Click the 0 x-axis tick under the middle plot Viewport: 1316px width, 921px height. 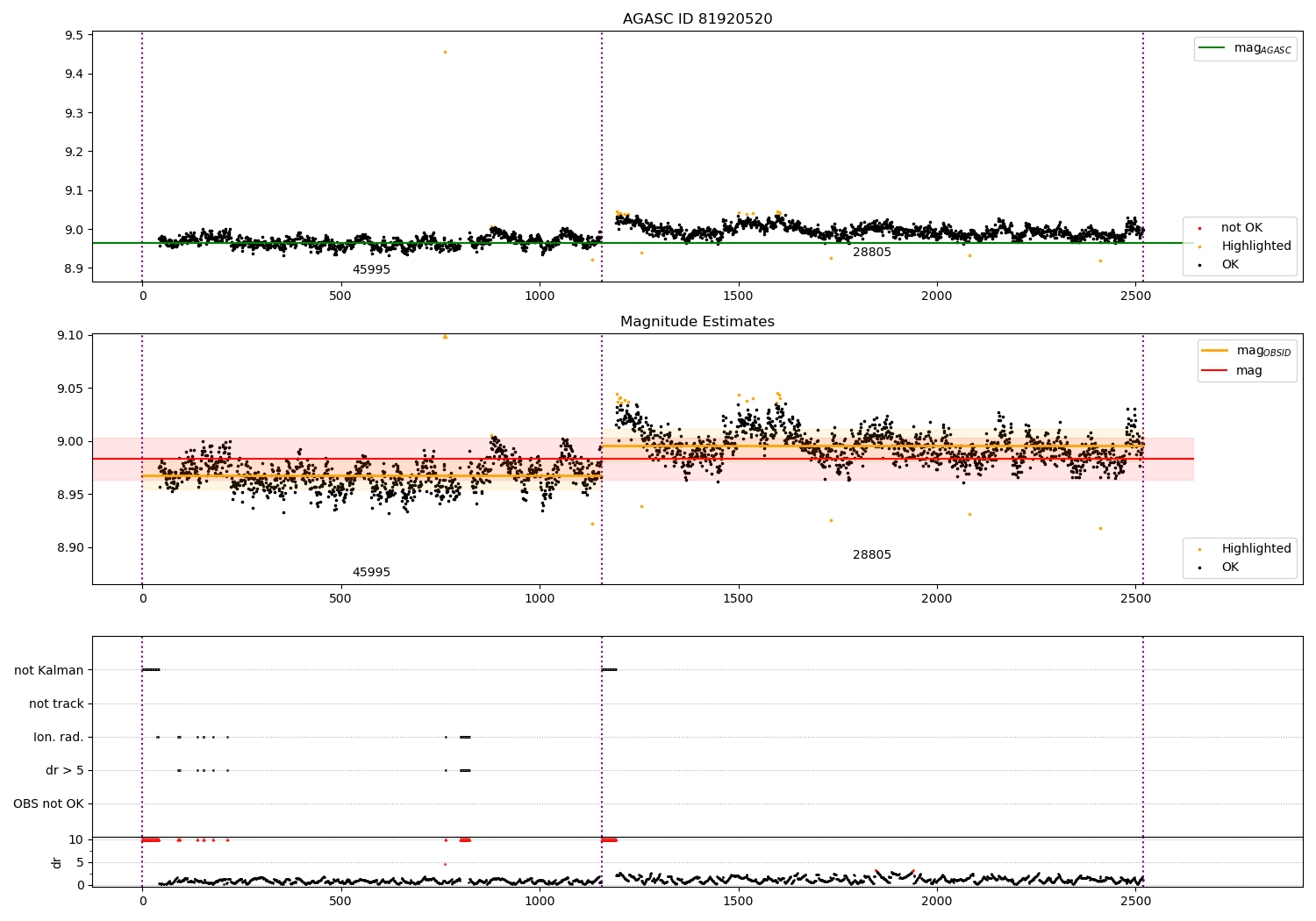tap(142, 598)
